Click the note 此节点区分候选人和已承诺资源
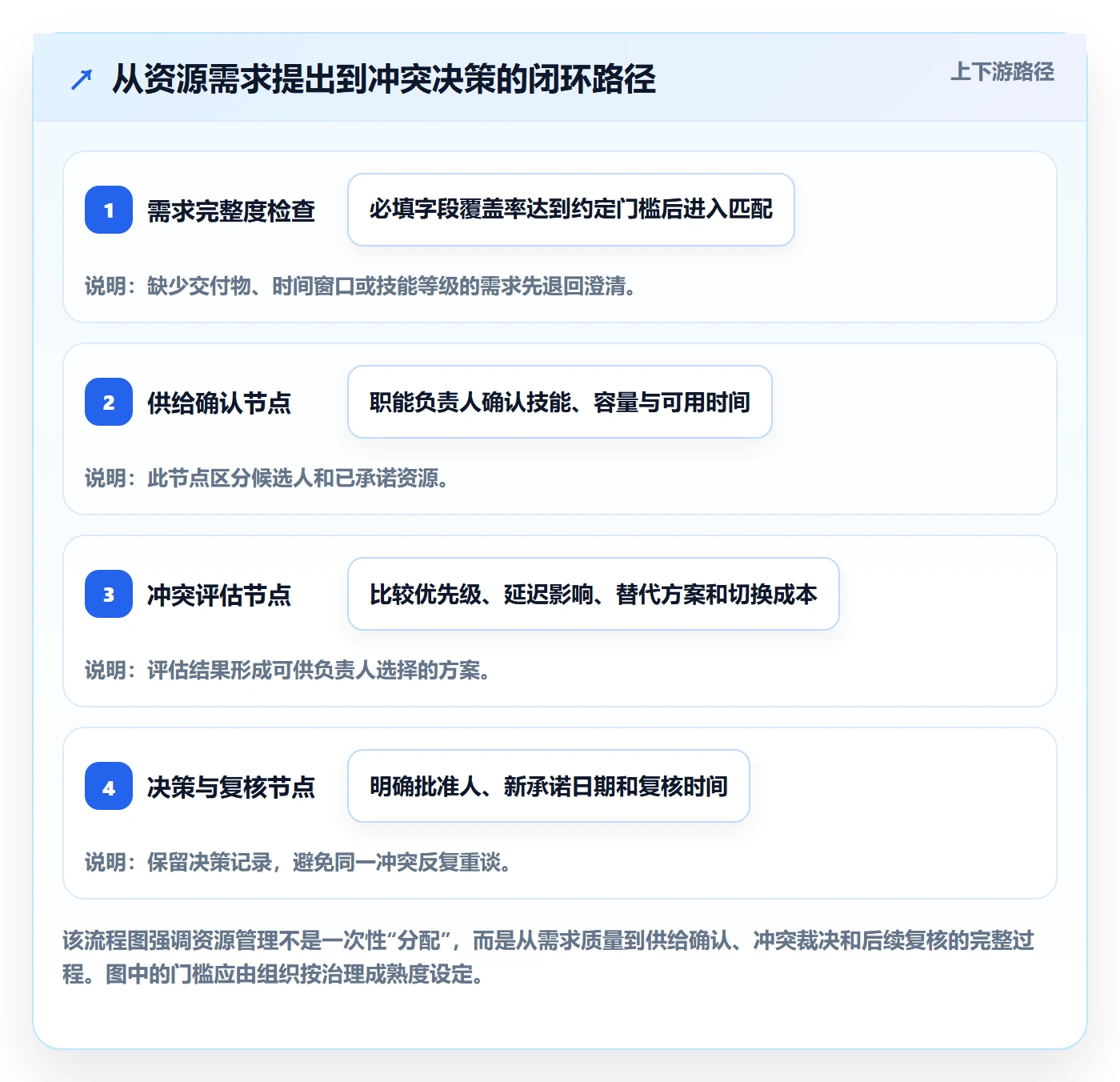Image resolution: width=1120 pixels, height=1082 pixels. point(267,478)
